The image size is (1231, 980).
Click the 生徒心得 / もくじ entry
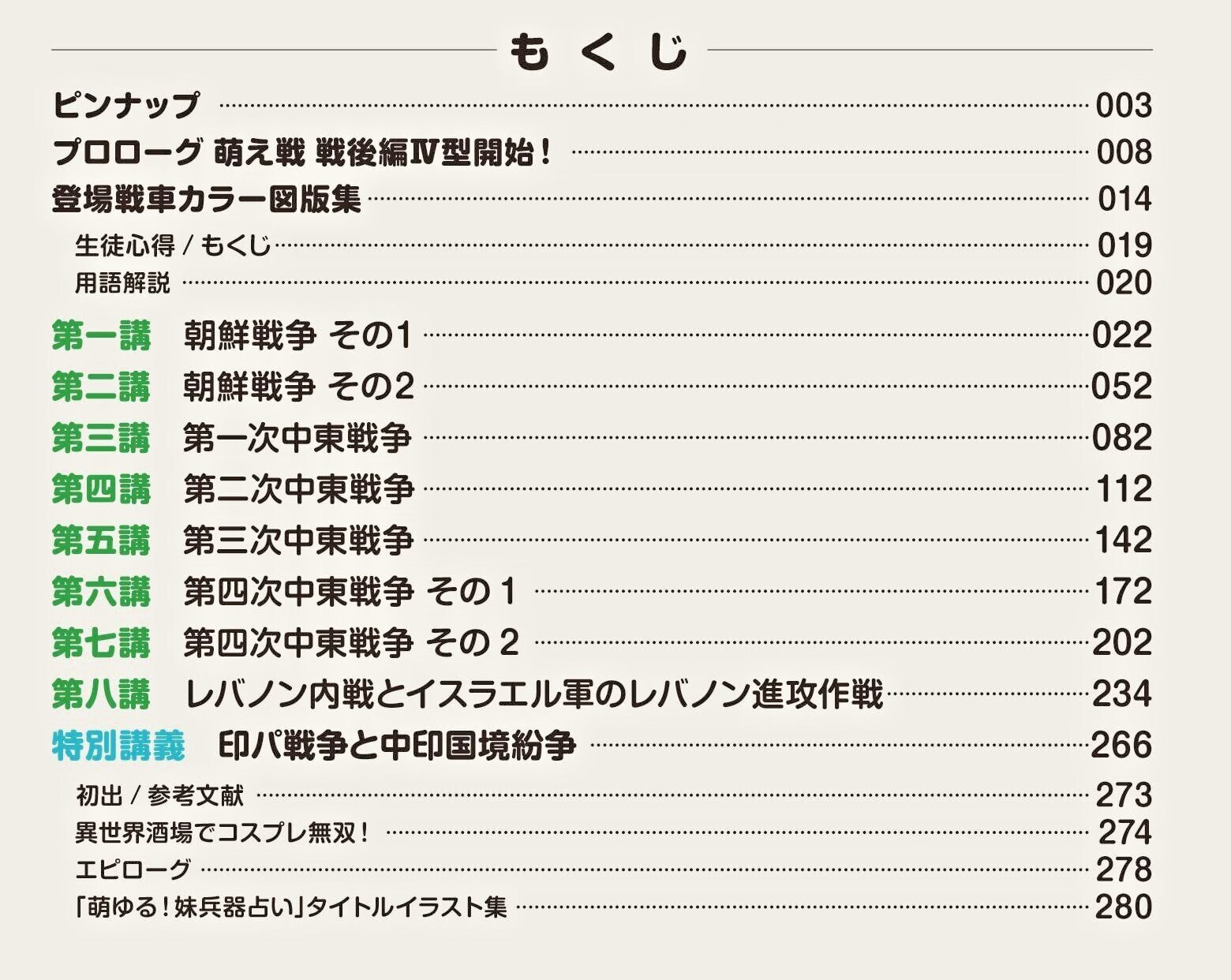(x=172, y=245)
